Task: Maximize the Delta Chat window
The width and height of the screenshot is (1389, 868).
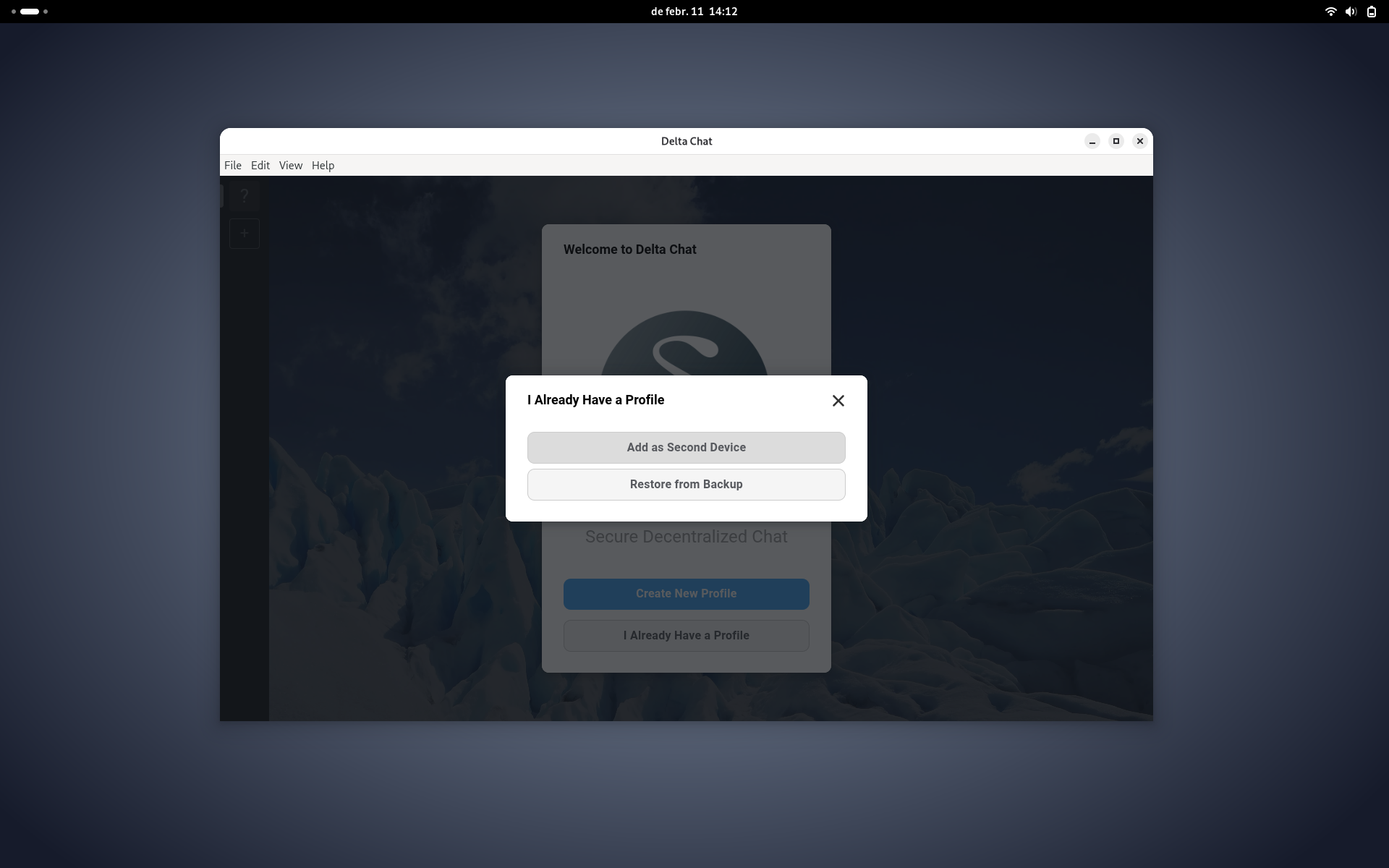Action: 1116,141
